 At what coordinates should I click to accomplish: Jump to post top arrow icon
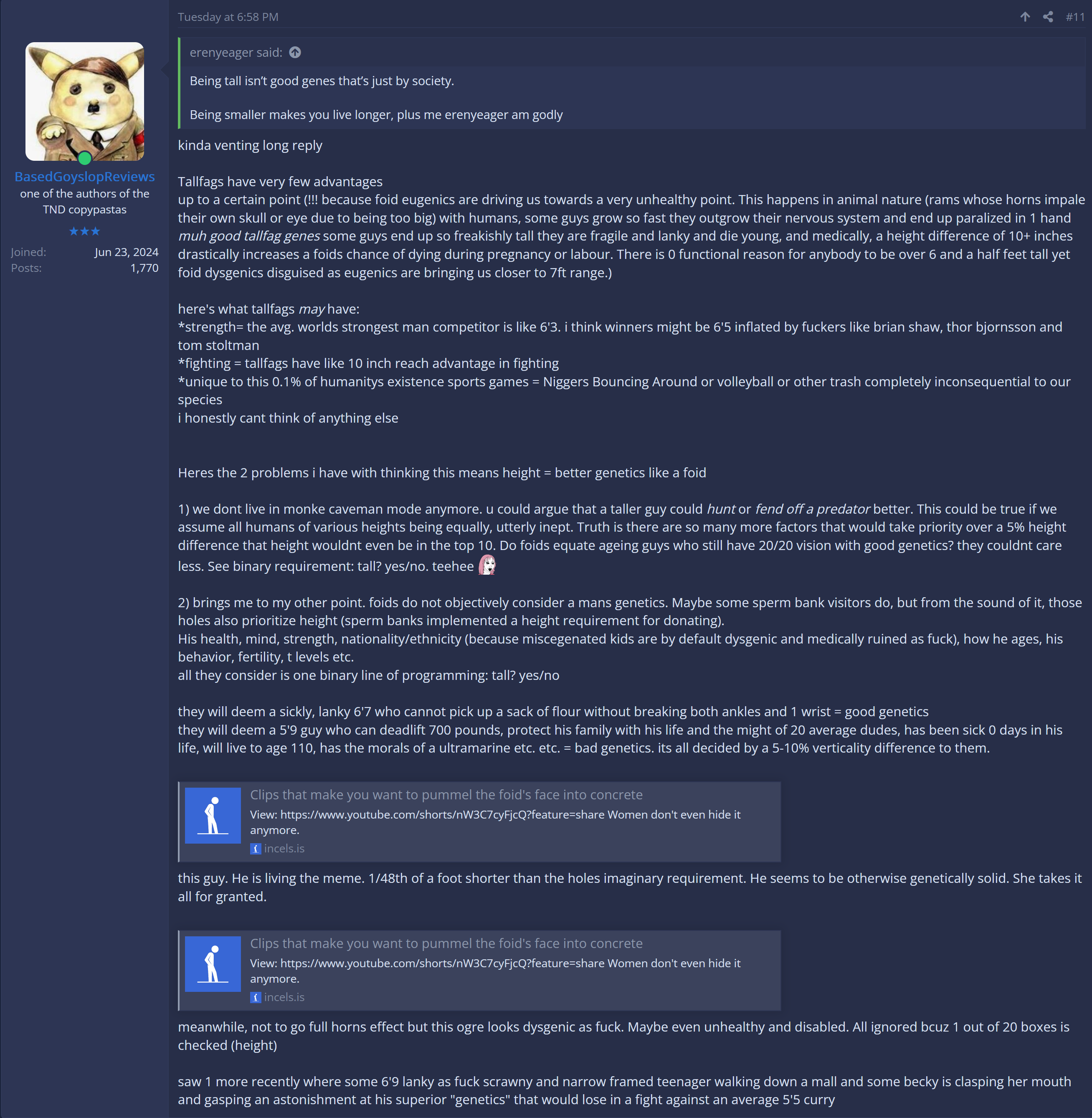(1025, 17)
